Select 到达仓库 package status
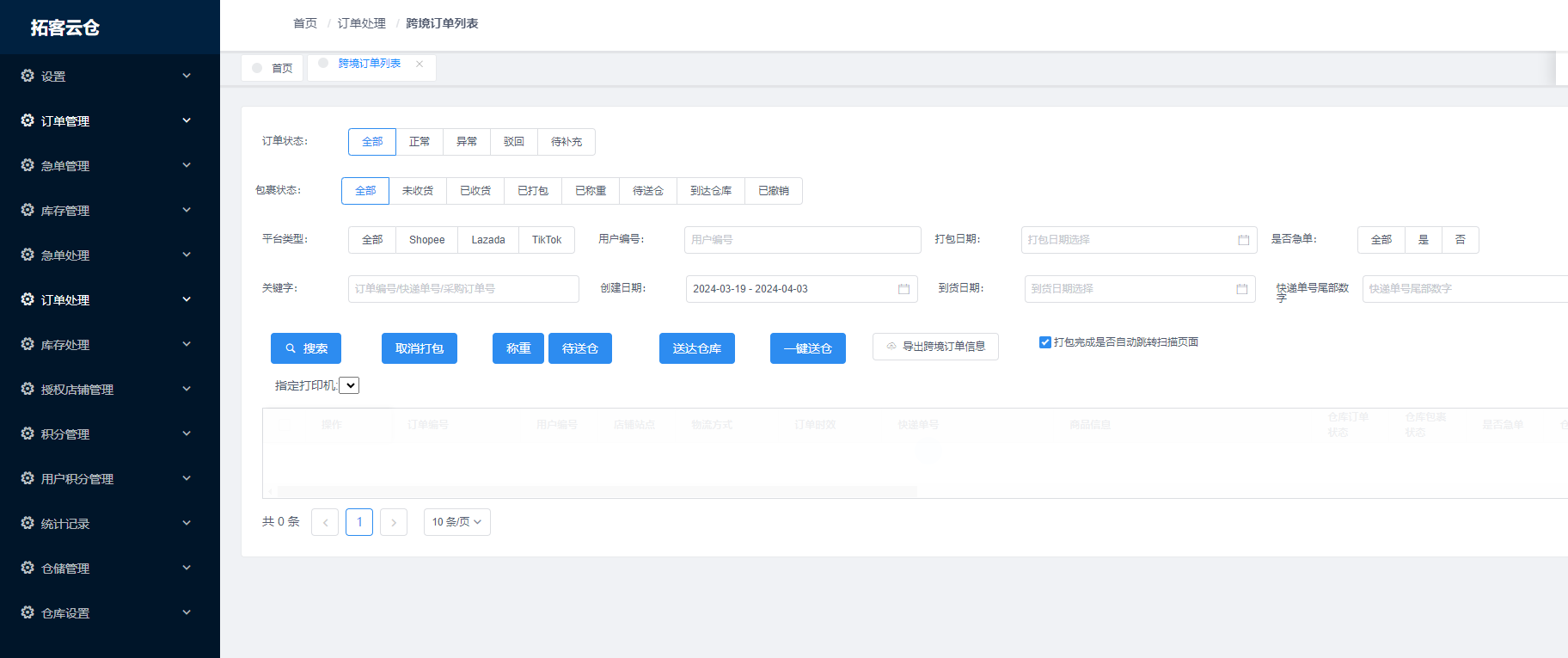1568x658 pixels. click(x=711, y=191)
